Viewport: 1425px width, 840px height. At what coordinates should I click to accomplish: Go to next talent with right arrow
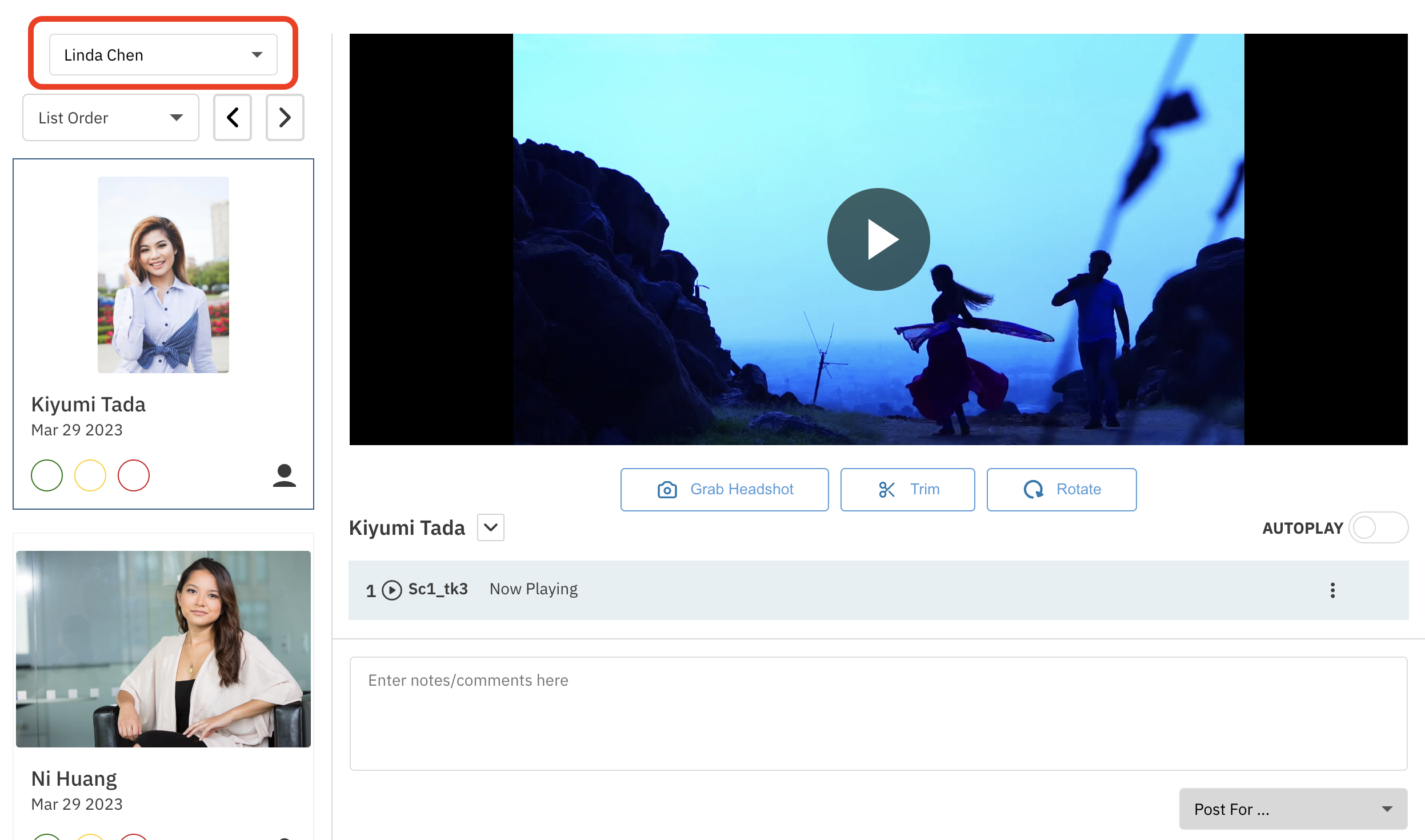285,118
